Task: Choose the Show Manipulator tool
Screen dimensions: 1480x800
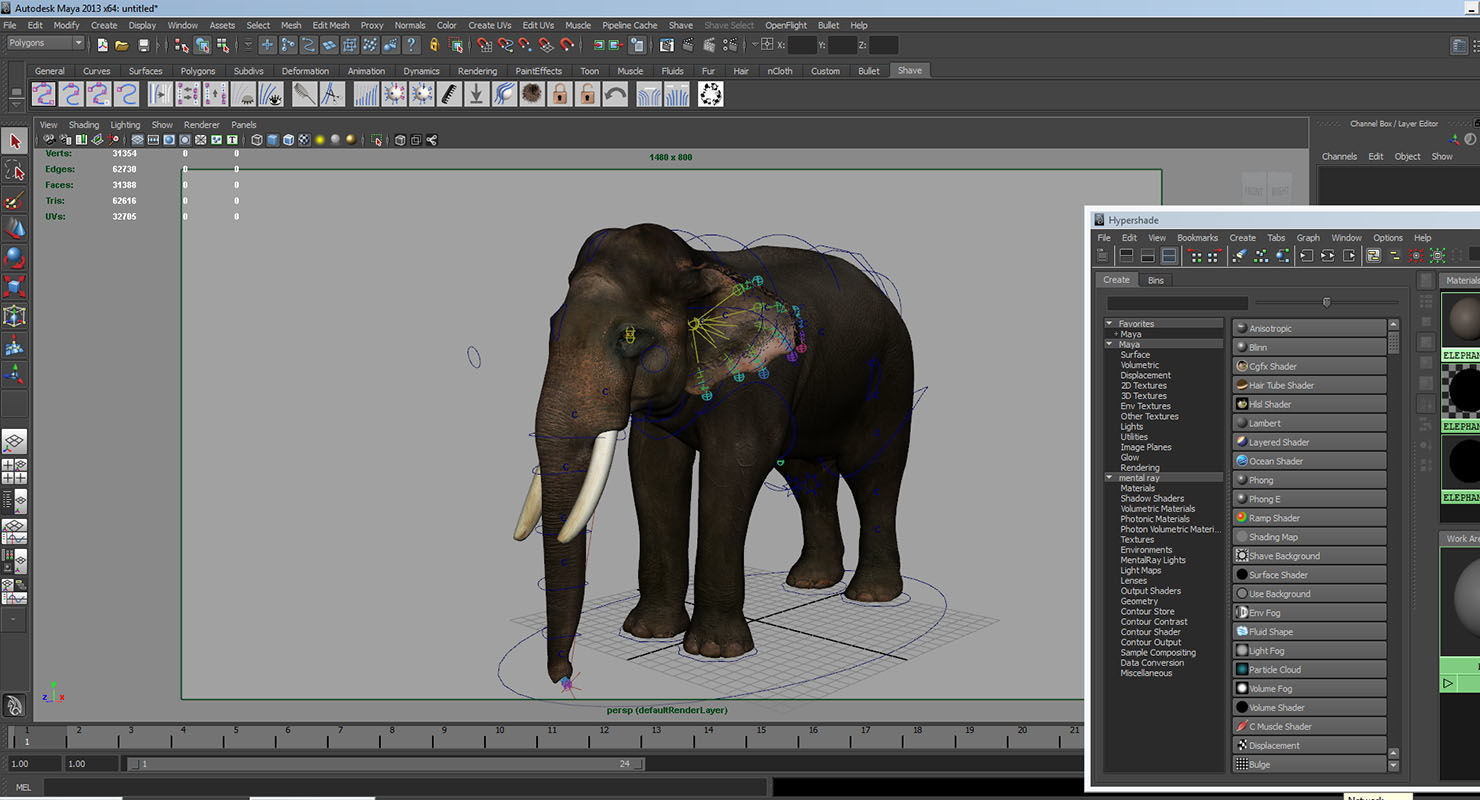Action: click(x=15, y=375)
